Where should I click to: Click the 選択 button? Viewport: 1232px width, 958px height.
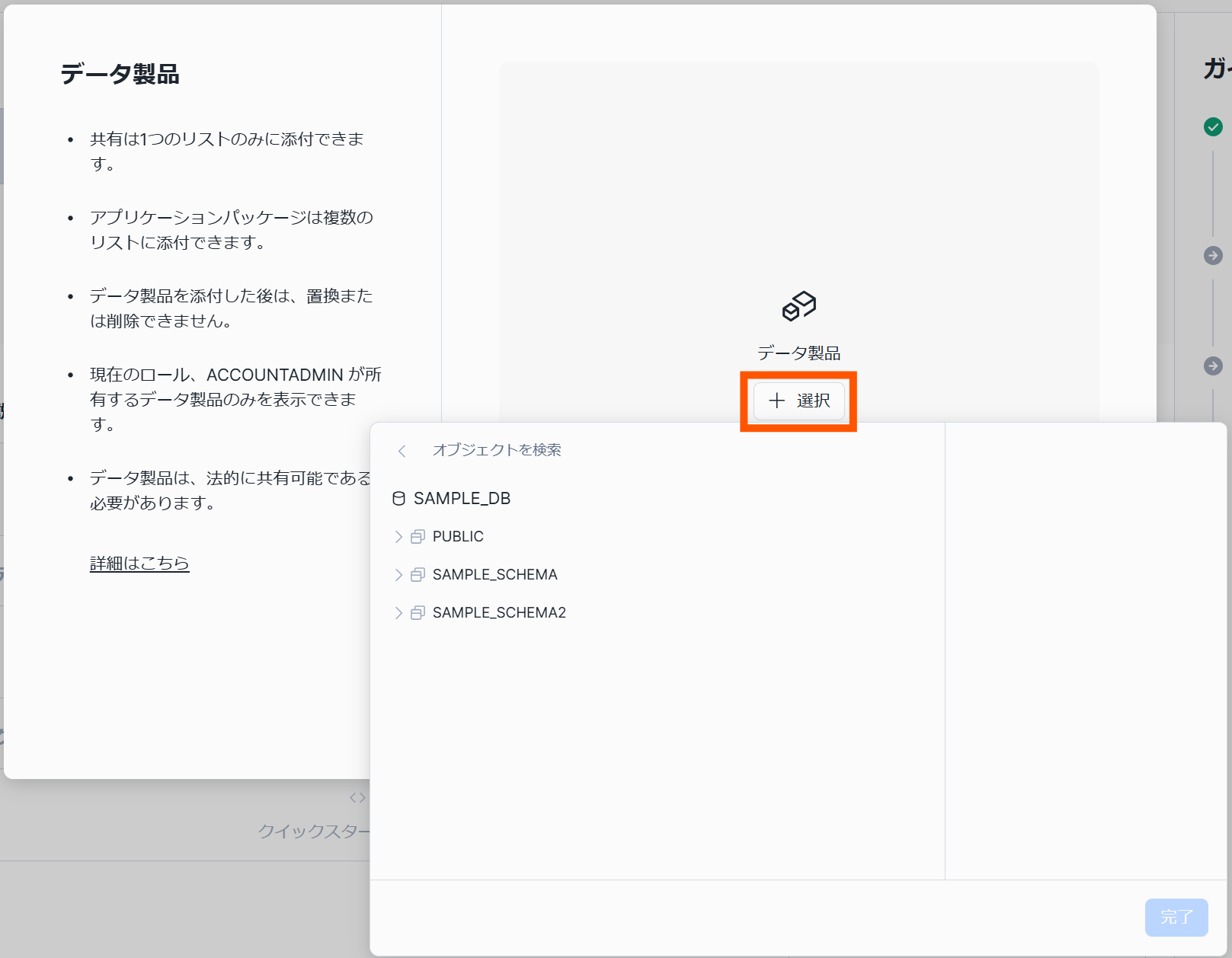[798, 401]
